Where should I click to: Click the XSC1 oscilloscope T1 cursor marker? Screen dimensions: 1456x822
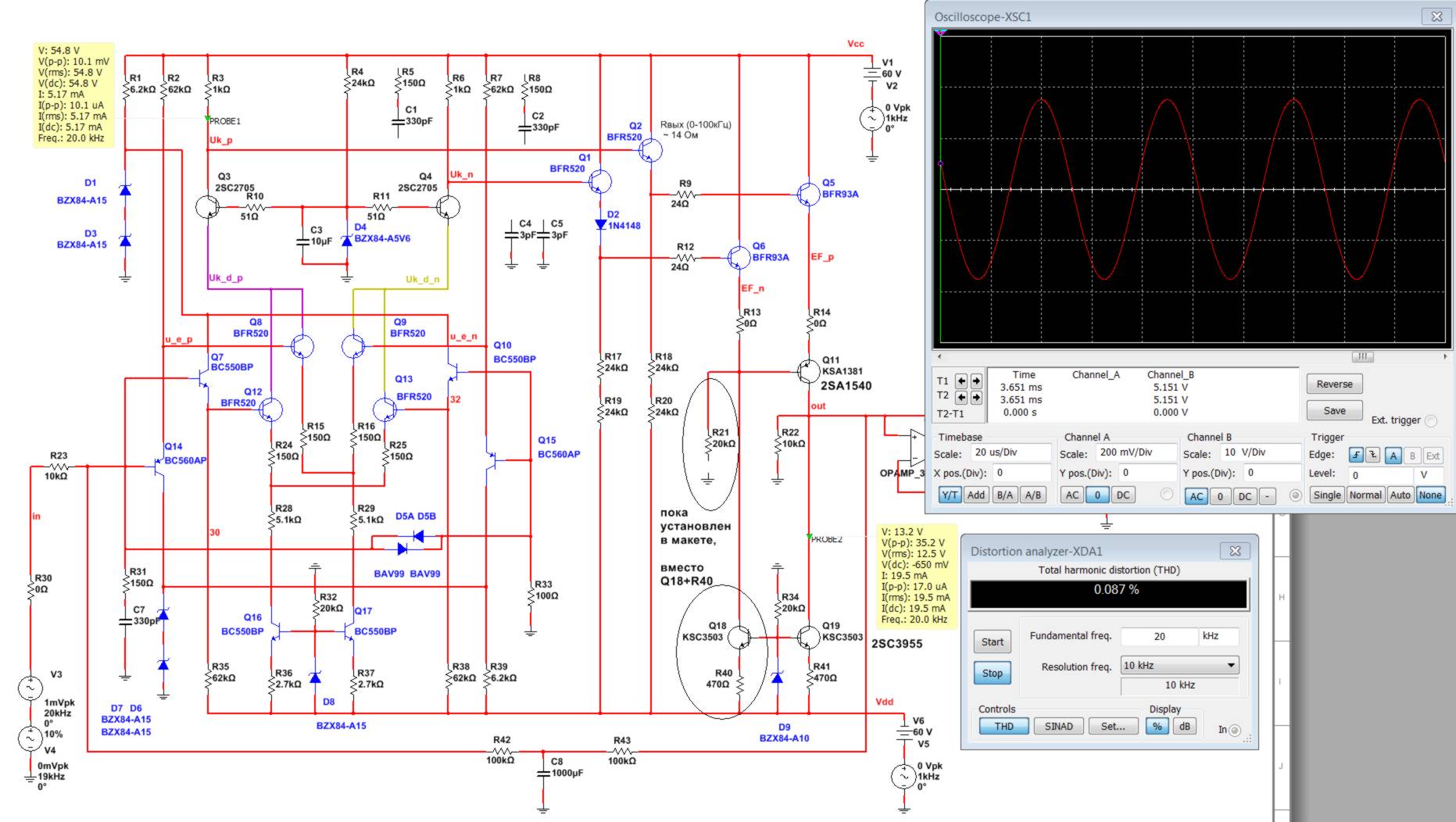coord(941,33)
